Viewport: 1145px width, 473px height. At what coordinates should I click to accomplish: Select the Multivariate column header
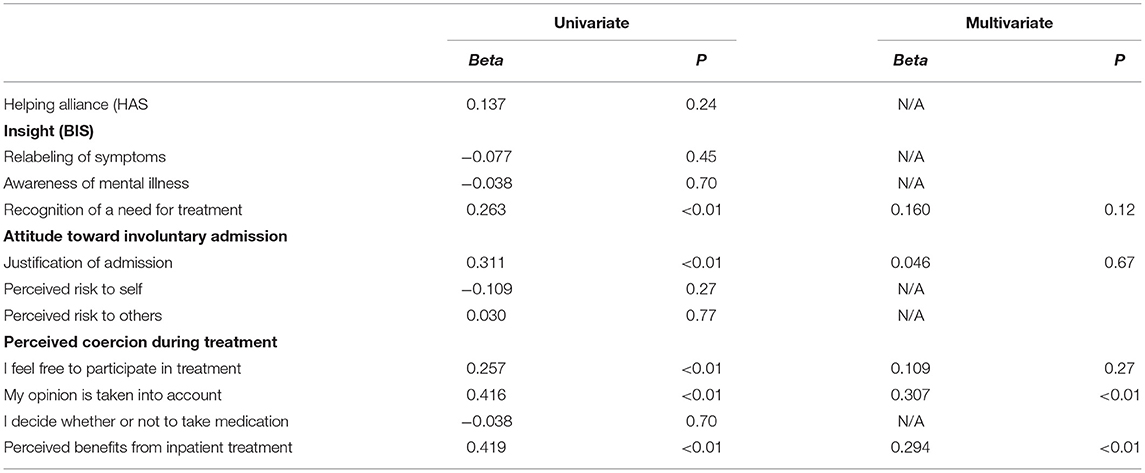(x=1011, y=23)
